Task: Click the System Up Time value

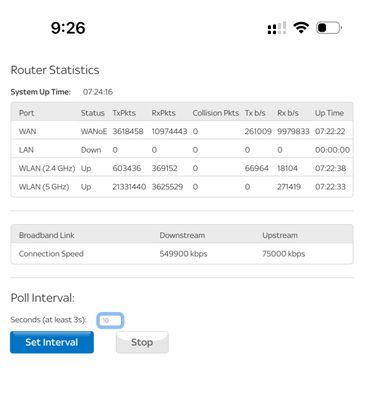Action: pos(98,92)
